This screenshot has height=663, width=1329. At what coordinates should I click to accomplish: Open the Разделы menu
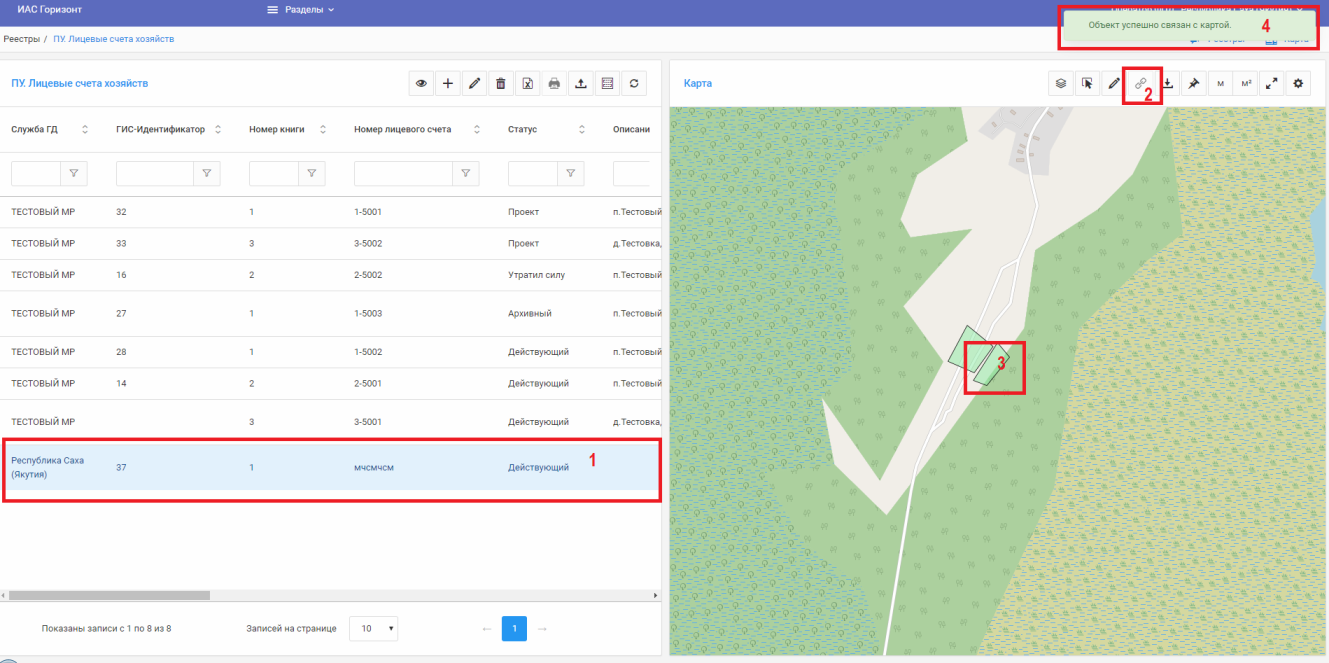300,10
